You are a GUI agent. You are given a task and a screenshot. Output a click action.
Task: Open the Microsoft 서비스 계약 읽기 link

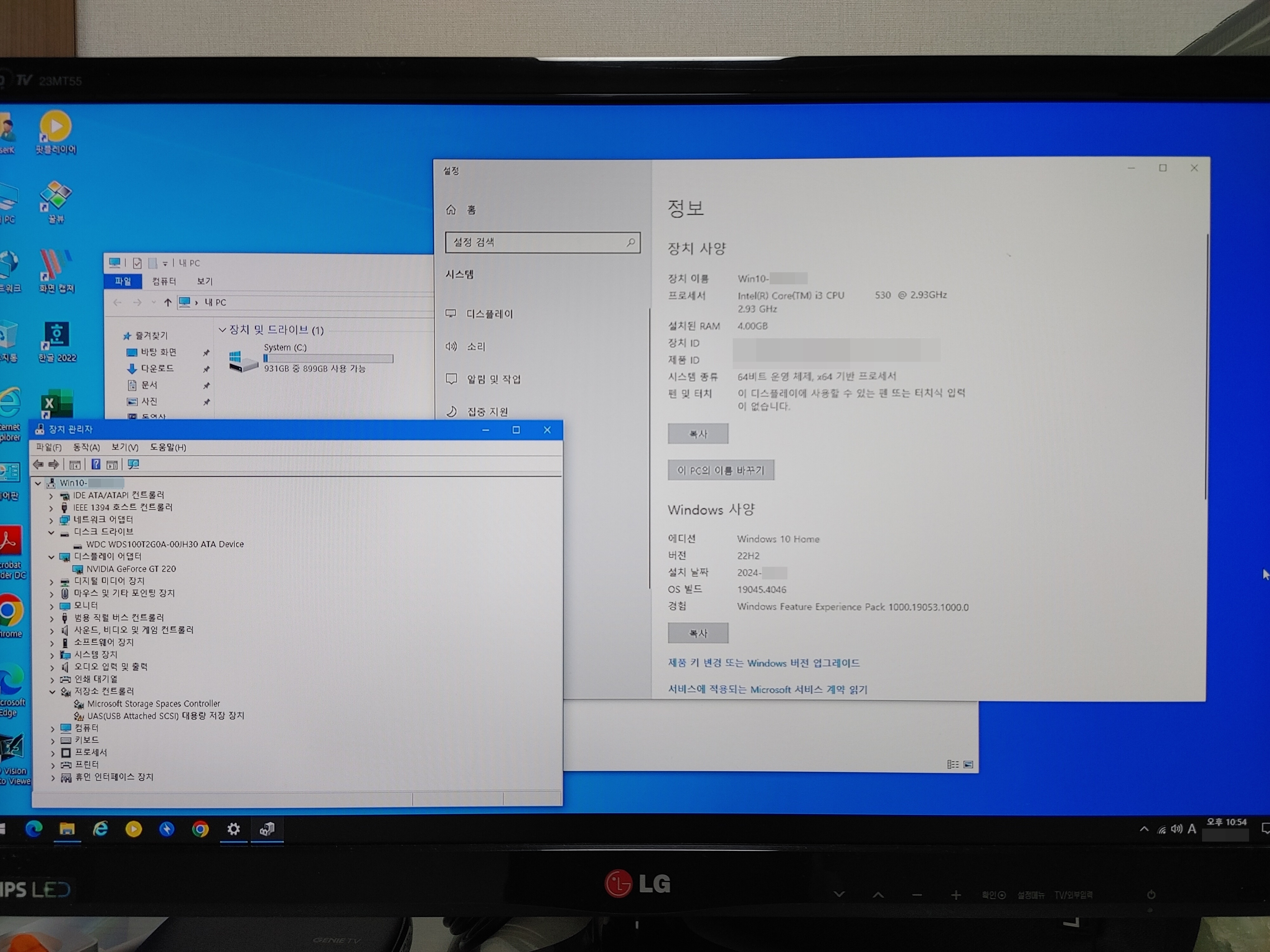[768, 689]
